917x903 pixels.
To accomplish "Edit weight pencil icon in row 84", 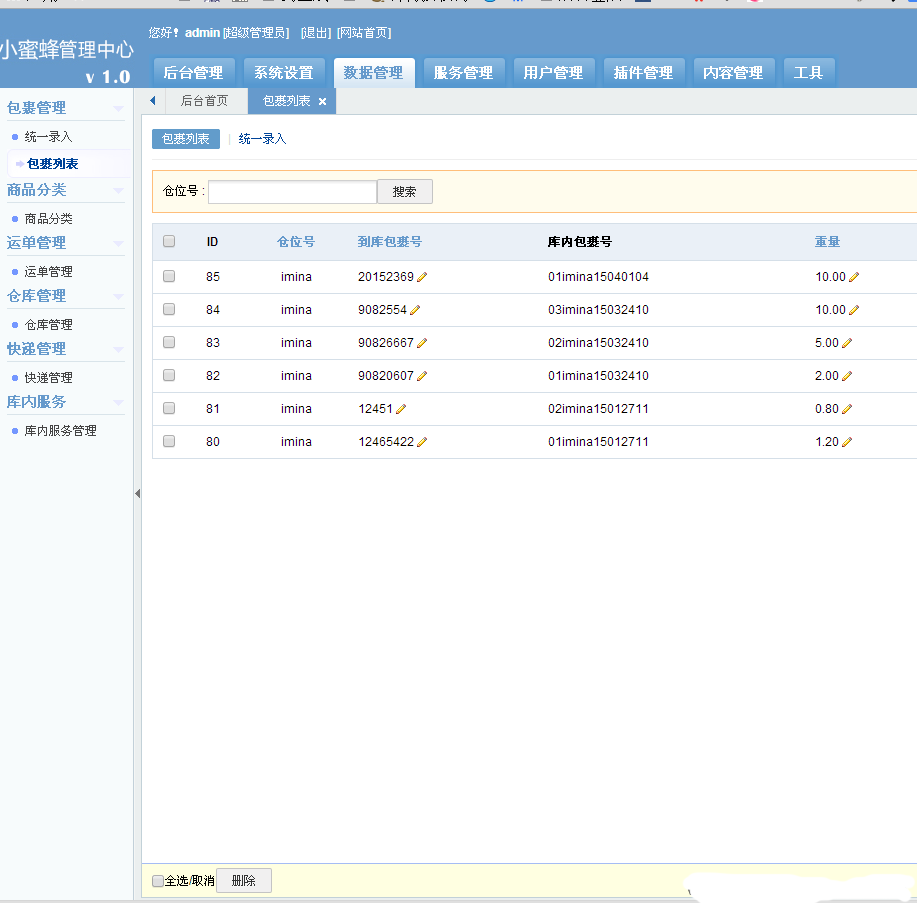I will tap(854, 310).
